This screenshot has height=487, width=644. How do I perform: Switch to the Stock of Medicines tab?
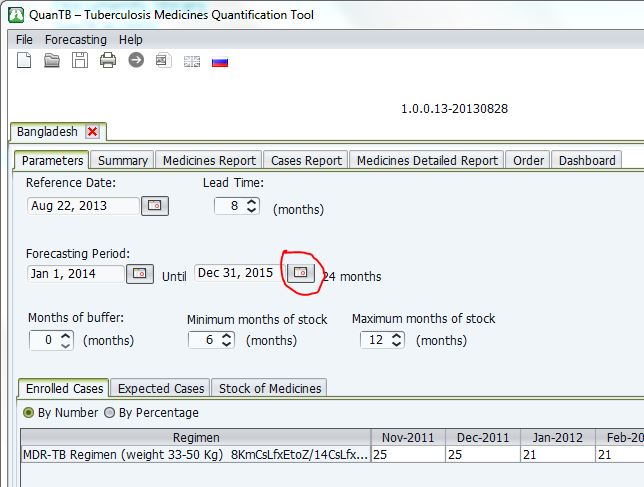coord(269,388)
